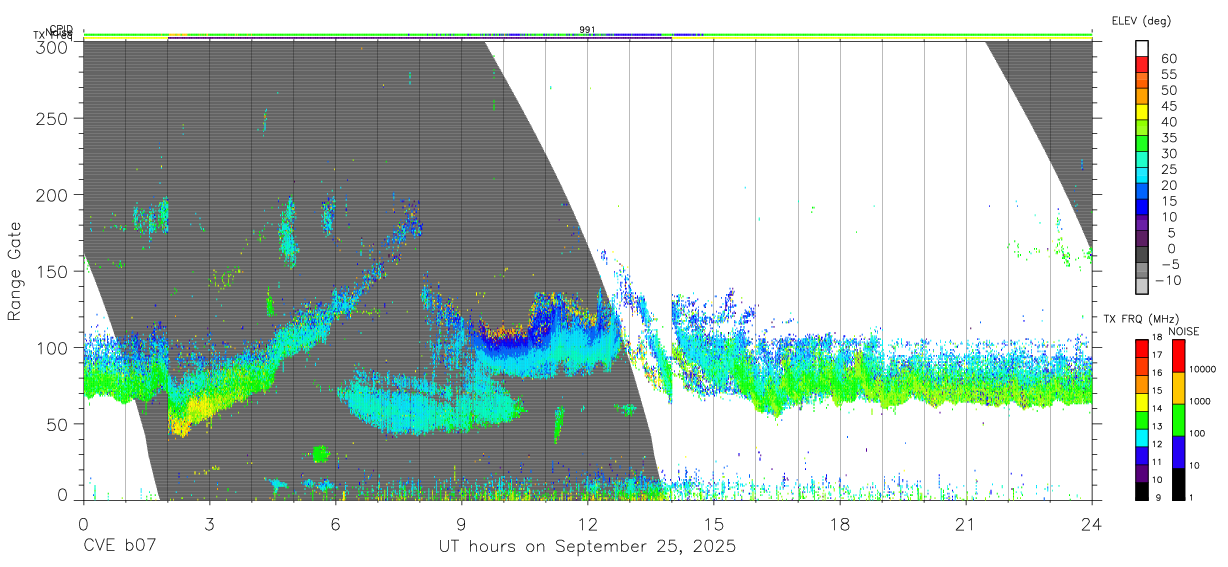Click the dark purple ELEV swatch between 5 and 0
Viewport: 1228px width, 567px height.
tap(1142, 239)
